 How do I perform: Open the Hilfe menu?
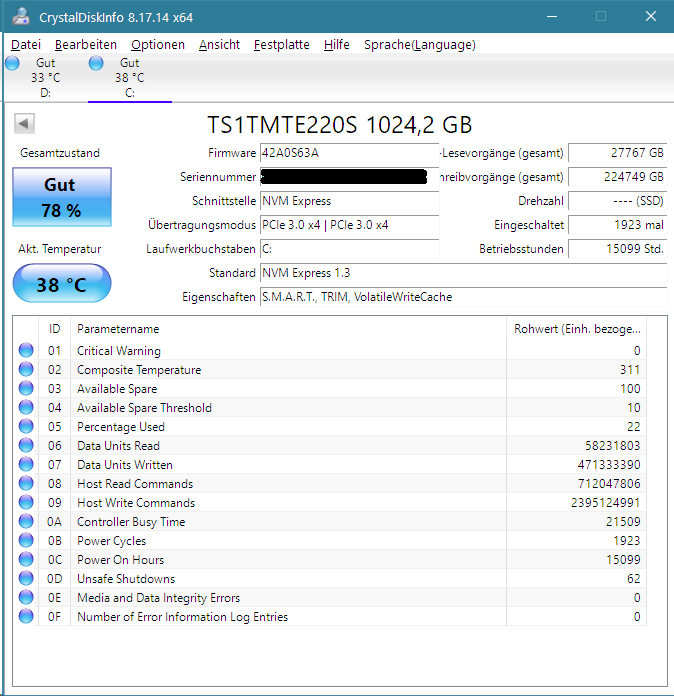point(337,44)
